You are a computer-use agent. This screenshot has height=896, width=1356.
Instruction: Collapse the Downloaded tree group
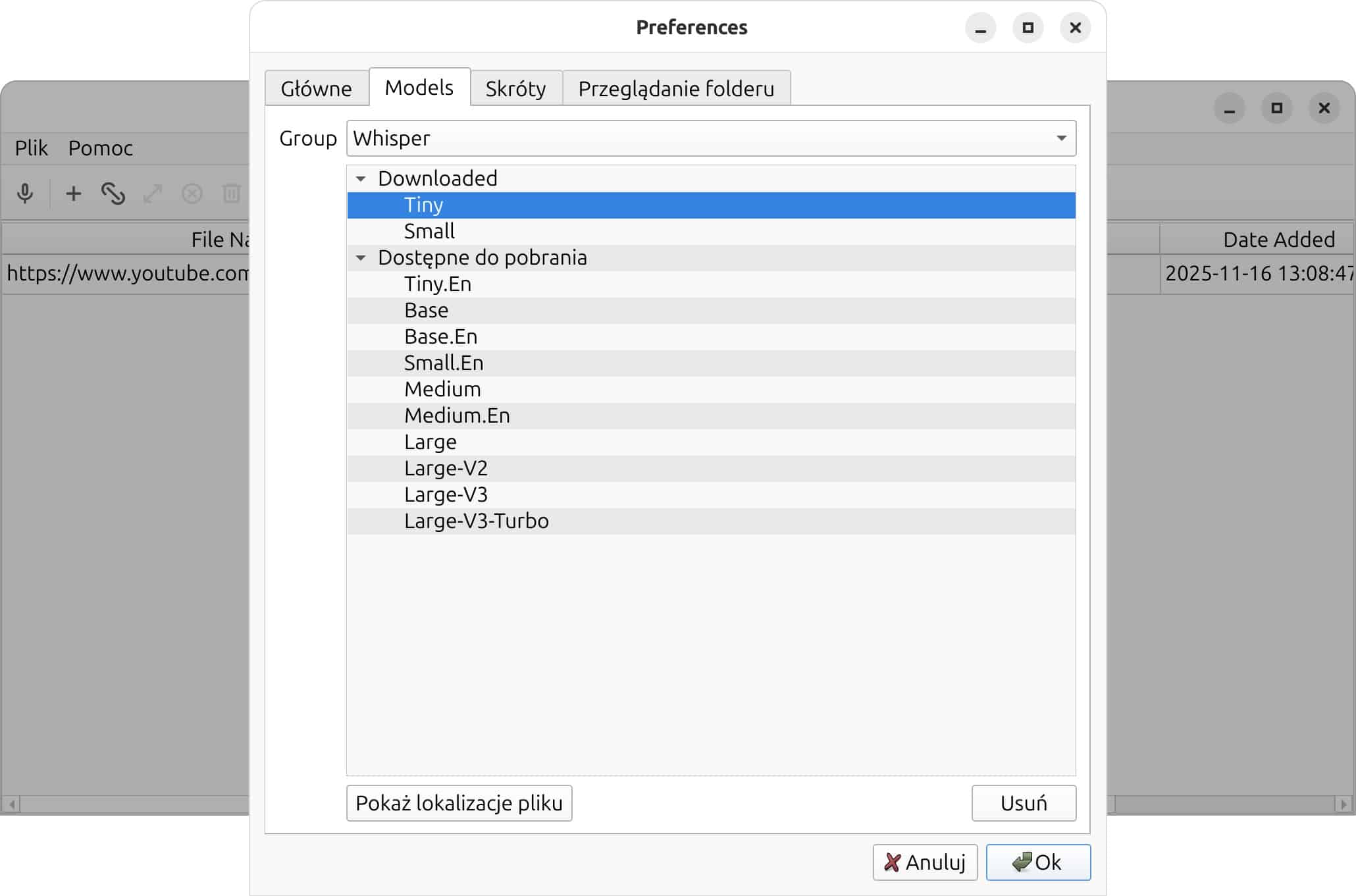[361, 178]
